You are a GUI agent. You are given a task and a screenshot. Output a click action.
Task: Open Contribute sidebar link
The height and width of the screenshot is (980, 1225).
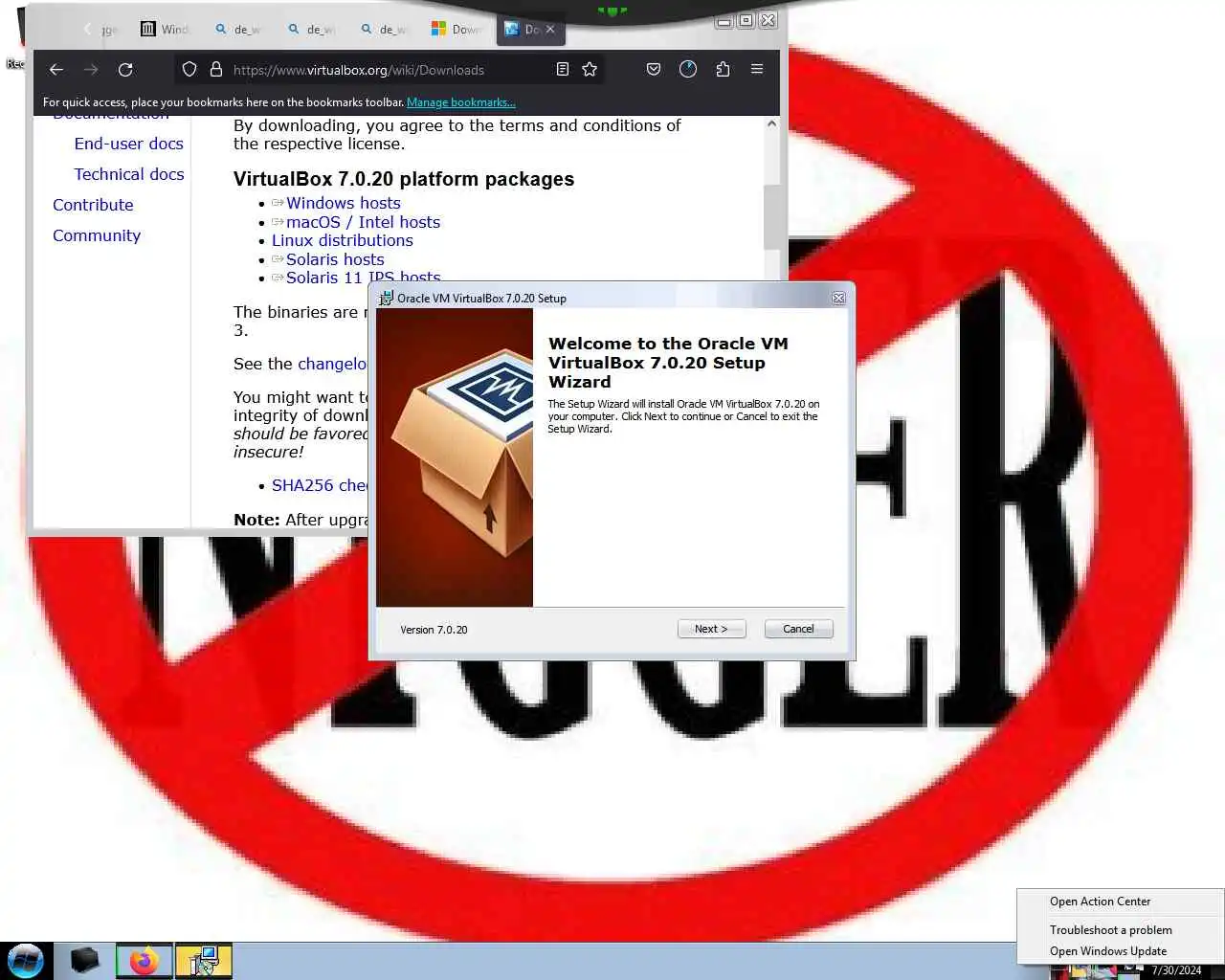(93, 205)
